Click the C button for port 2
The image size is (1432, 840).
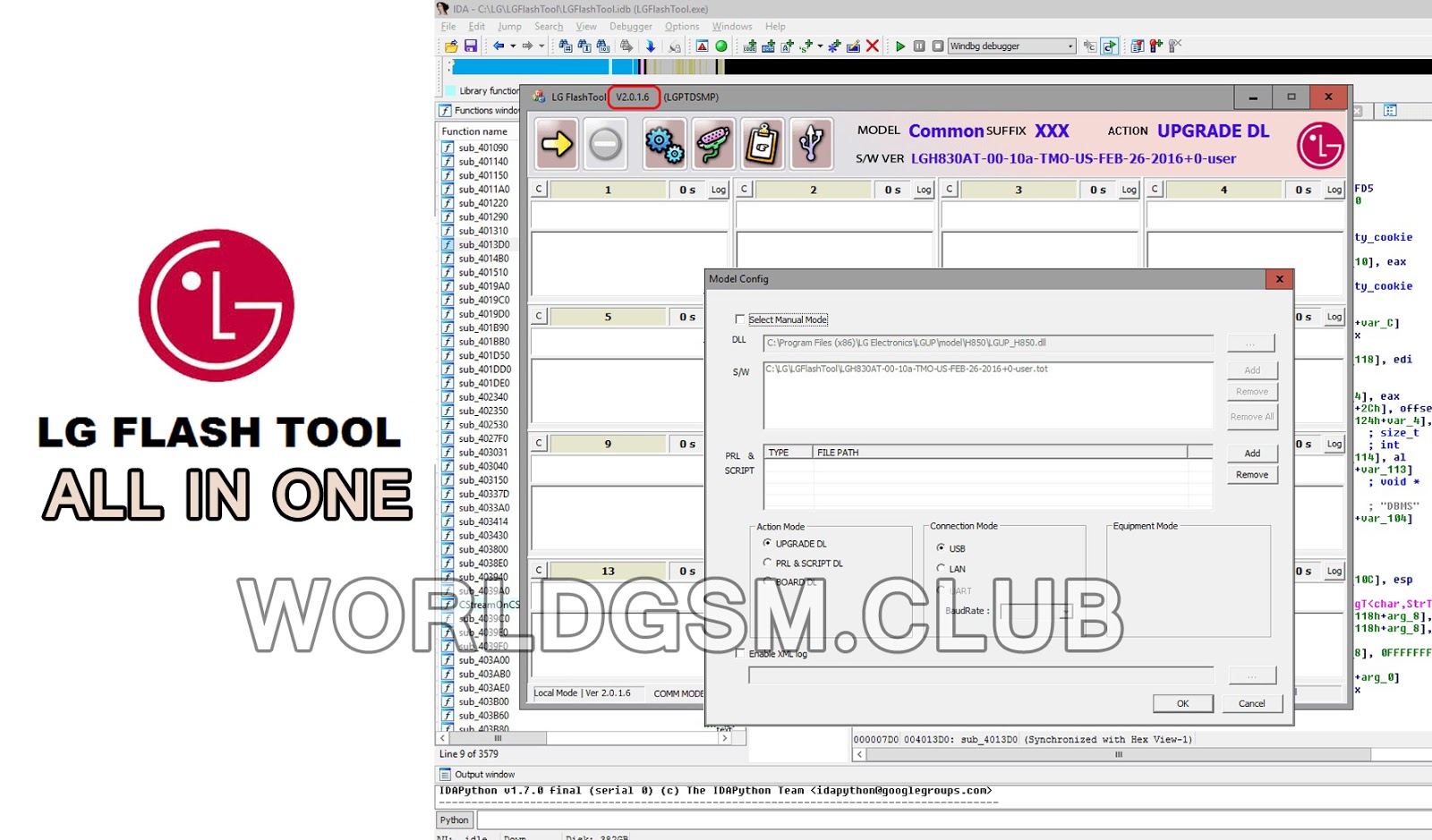coord(744,190)
